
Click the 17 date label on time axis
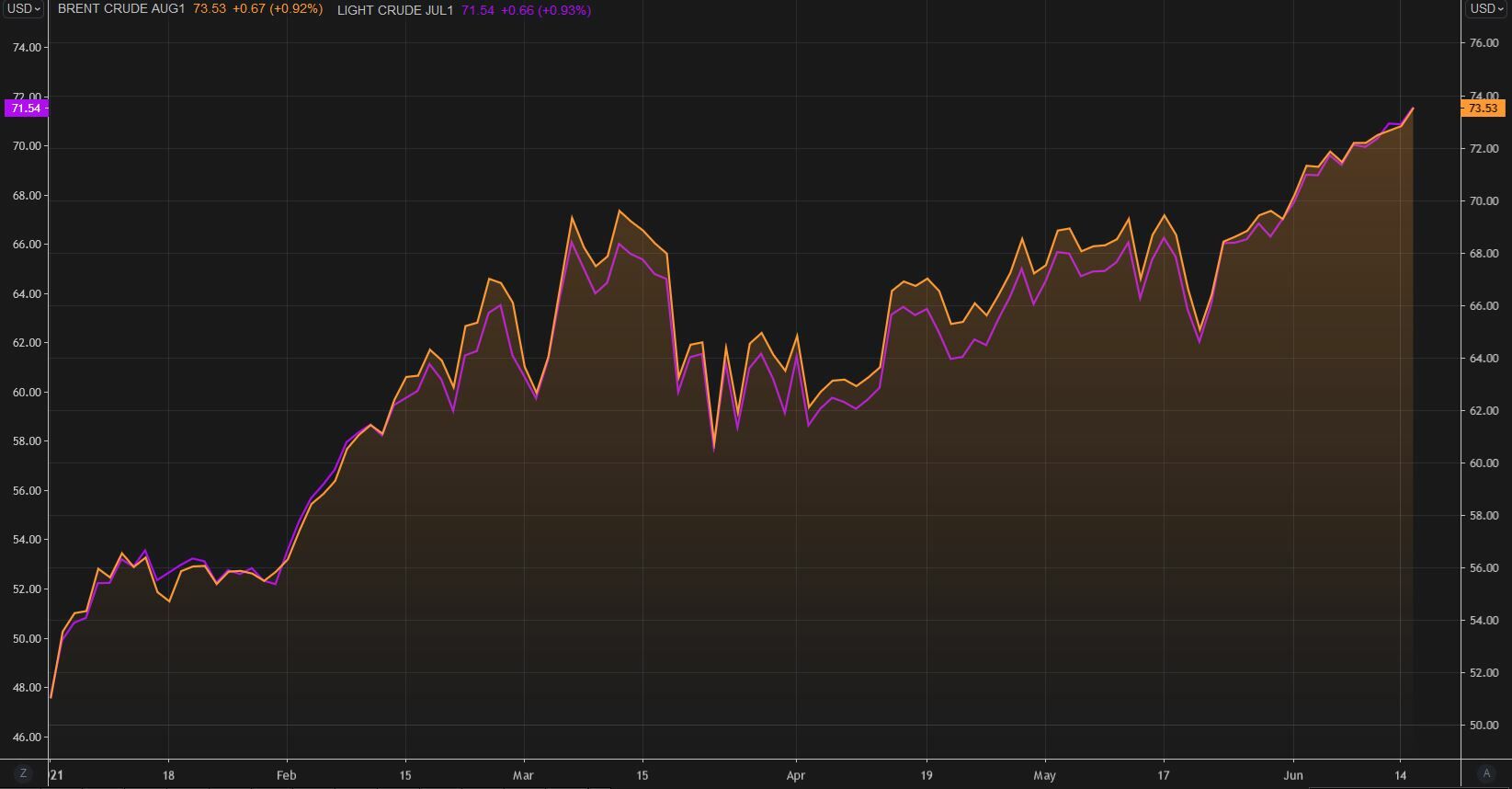click(x=1164, y=775)
